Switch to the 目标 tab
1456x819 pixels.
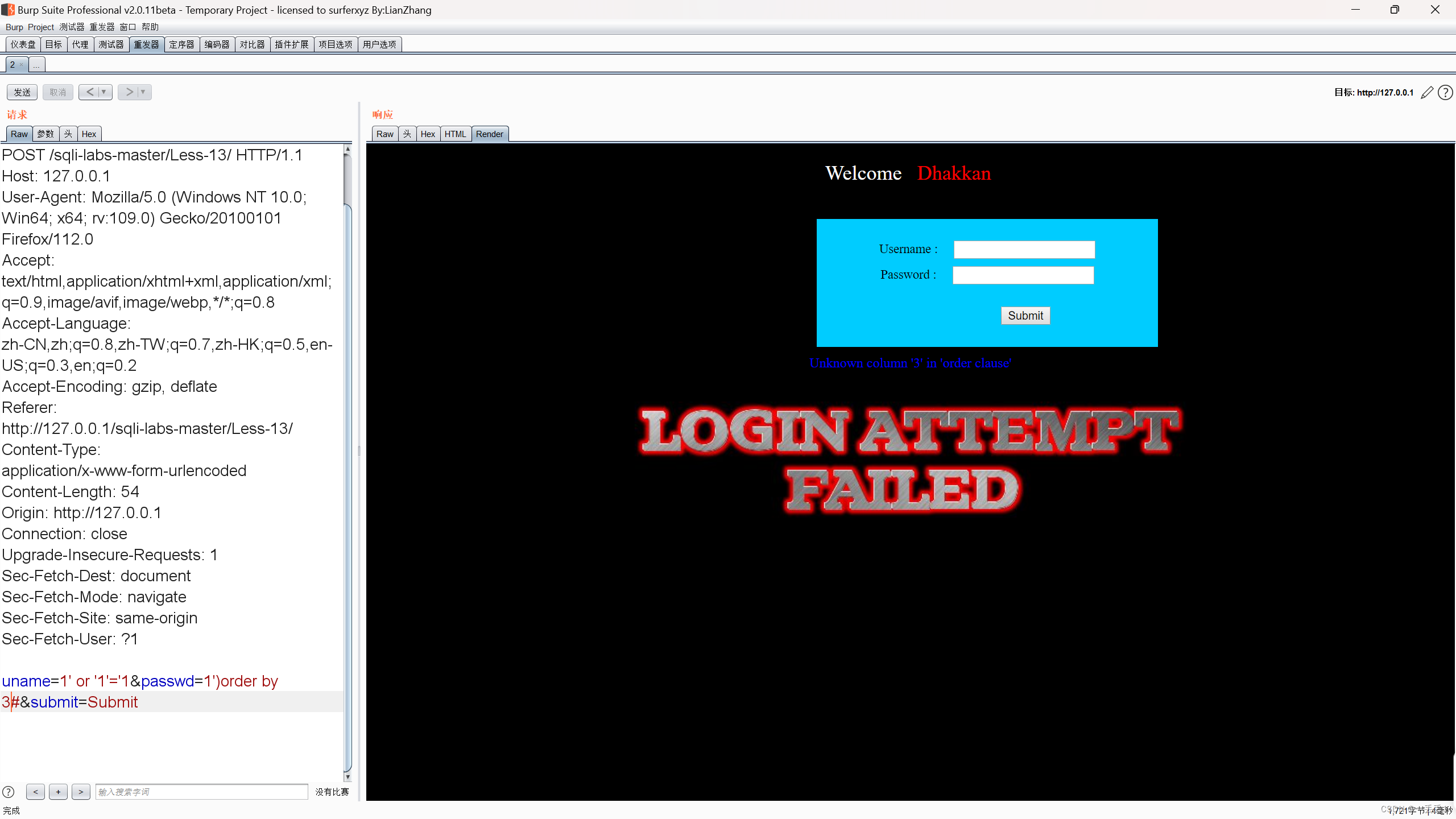pyautogui.click(x=53, y=44)
